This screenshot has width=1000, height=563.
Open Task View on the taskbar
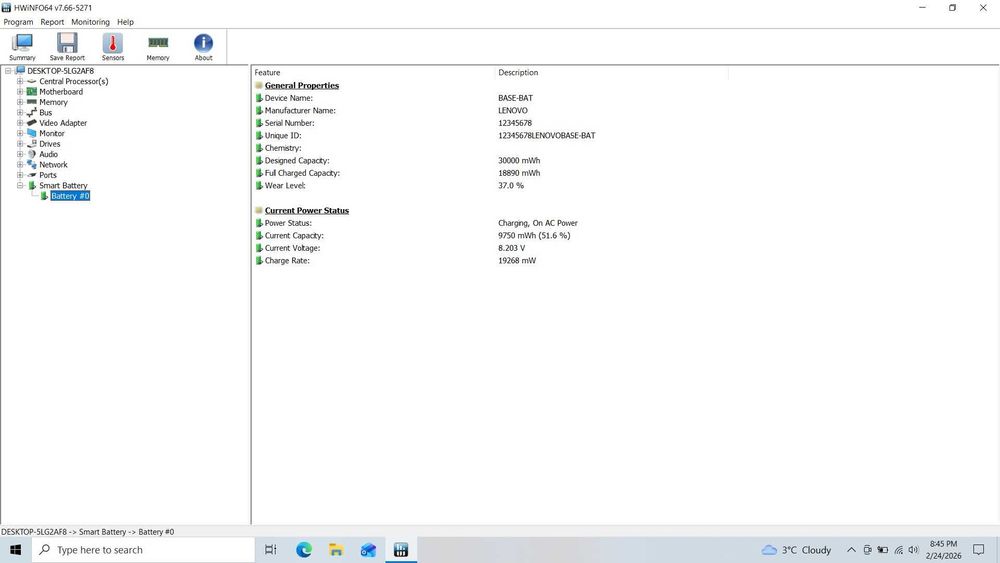(x=270, y=550)
